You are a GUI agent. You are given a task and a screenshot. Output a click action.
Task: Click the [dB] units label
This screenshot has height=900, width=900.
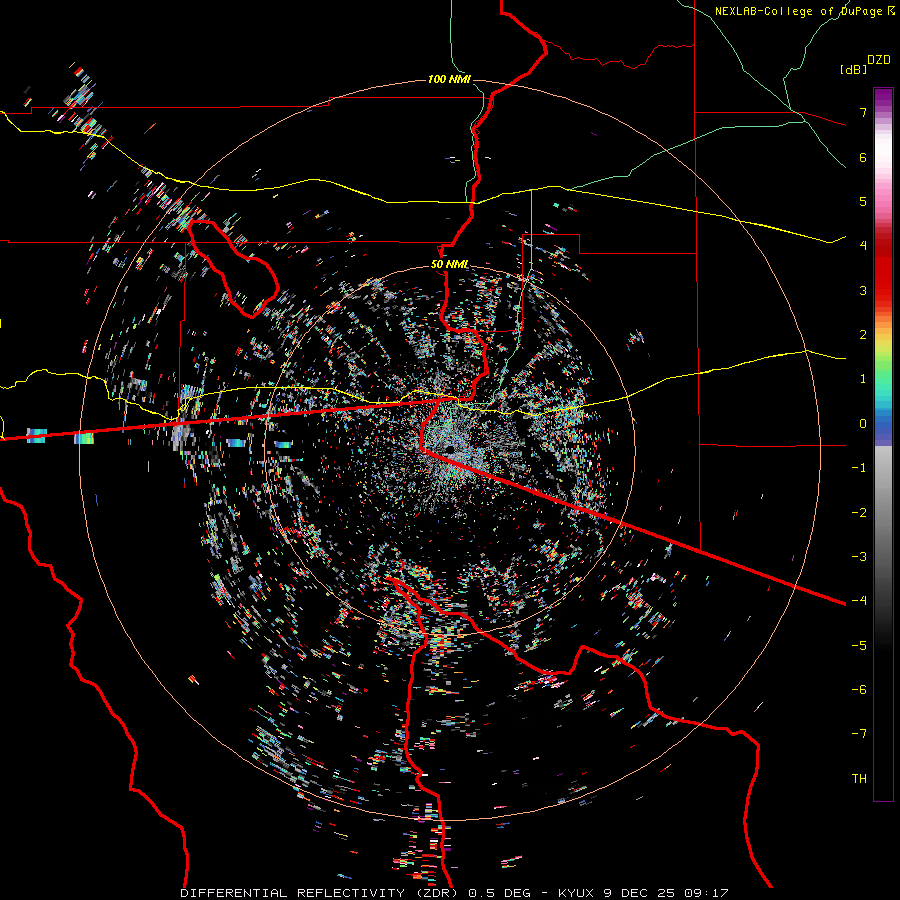(853, 69)
